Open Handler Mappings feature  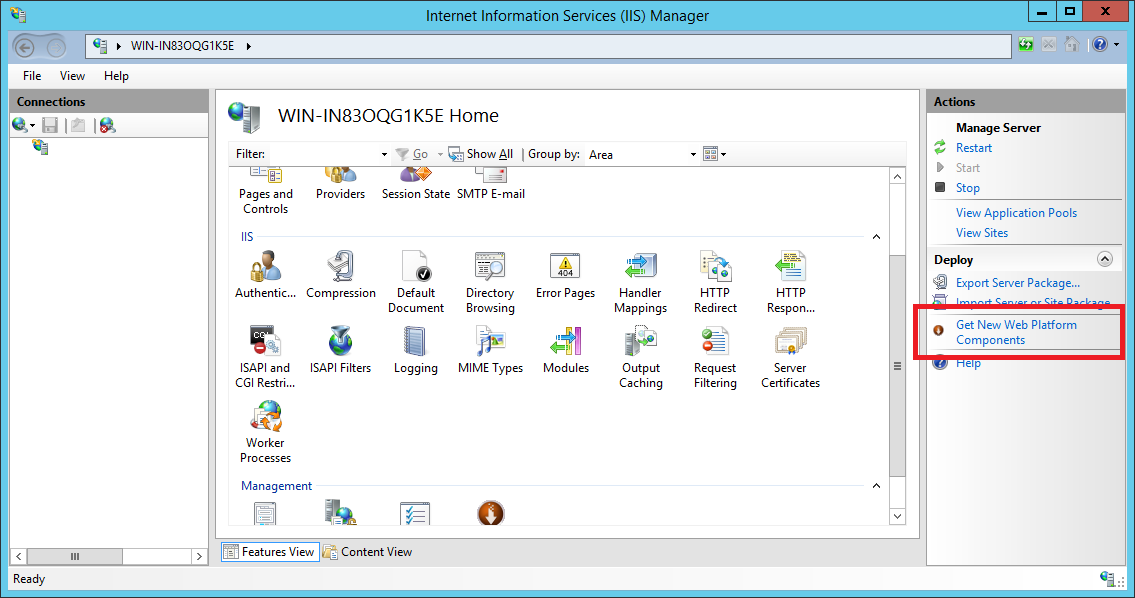point(641,282)
